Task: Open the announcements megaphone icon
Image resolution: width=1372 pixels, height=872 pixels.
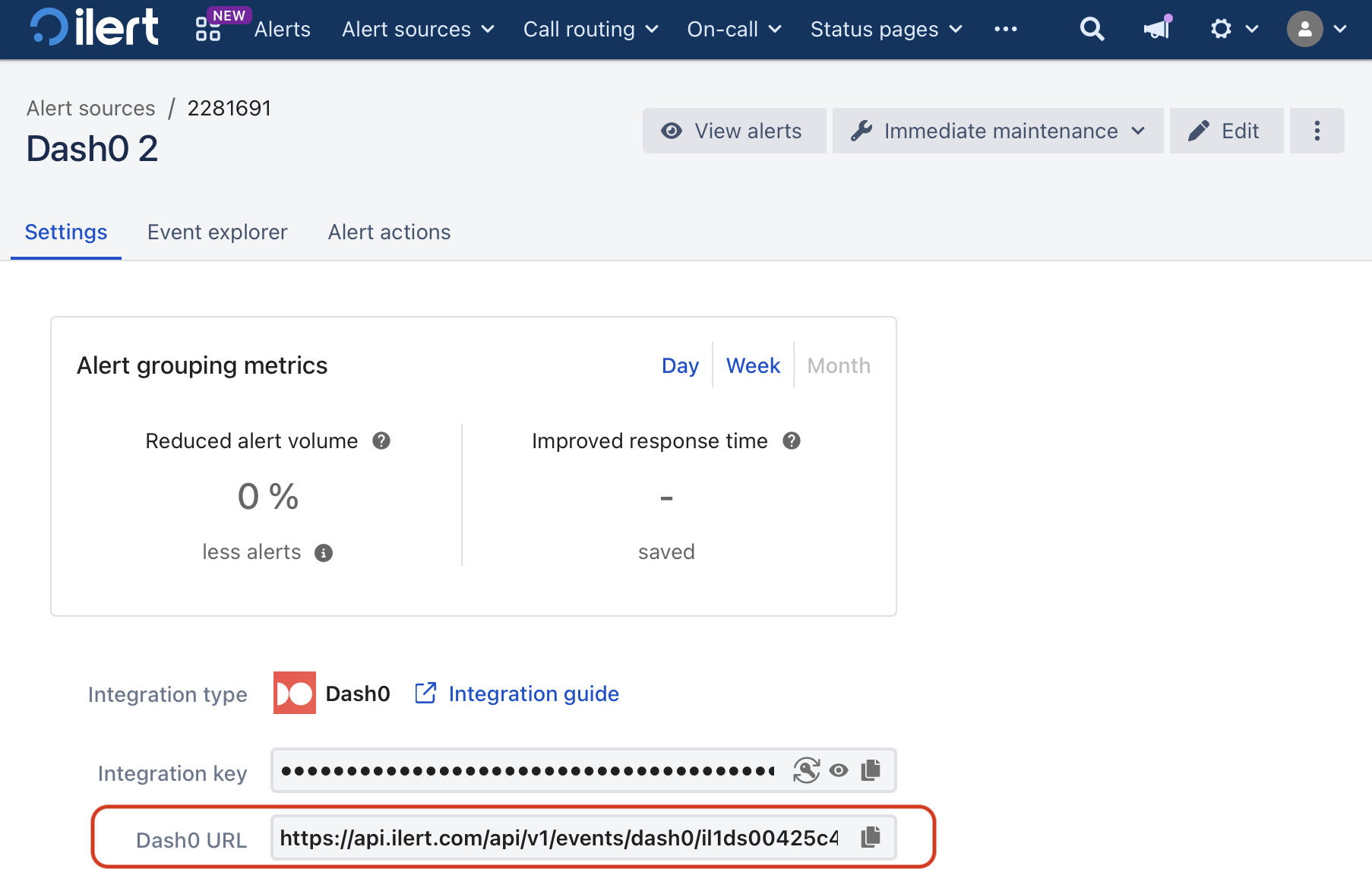Action: coord(1156,29)
